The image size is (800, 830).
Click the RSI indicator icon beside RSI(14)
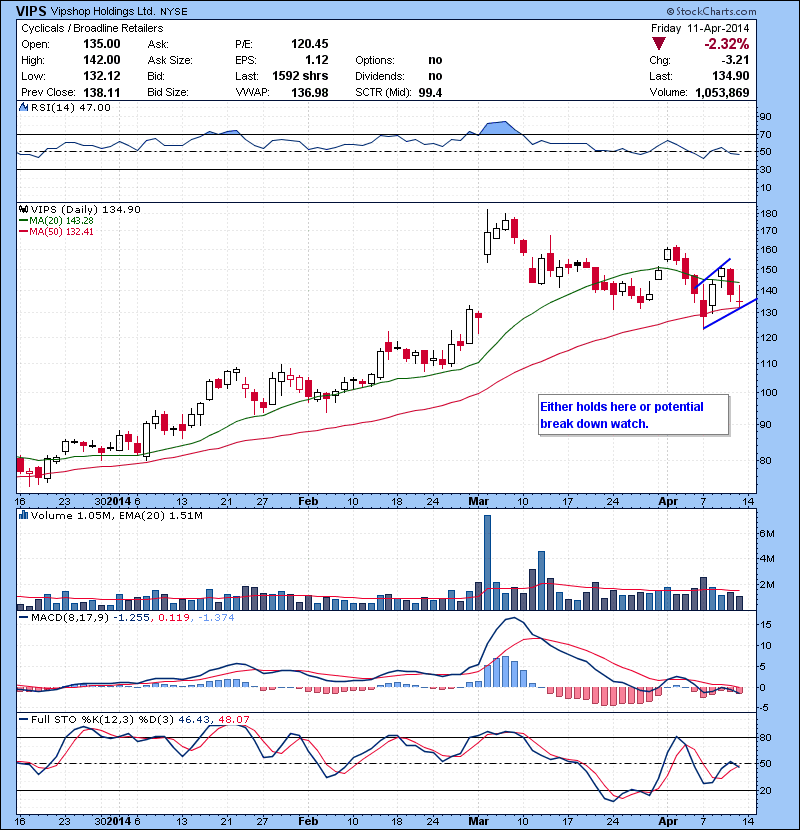23,107
